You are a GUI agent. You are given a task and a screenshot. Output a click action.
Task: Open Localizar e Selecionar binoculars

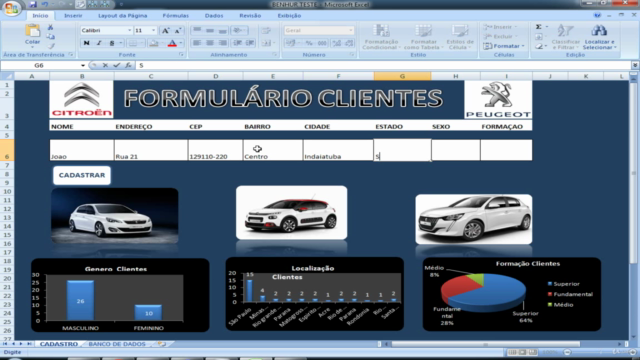pyautogui.click(x=599, y=38)
